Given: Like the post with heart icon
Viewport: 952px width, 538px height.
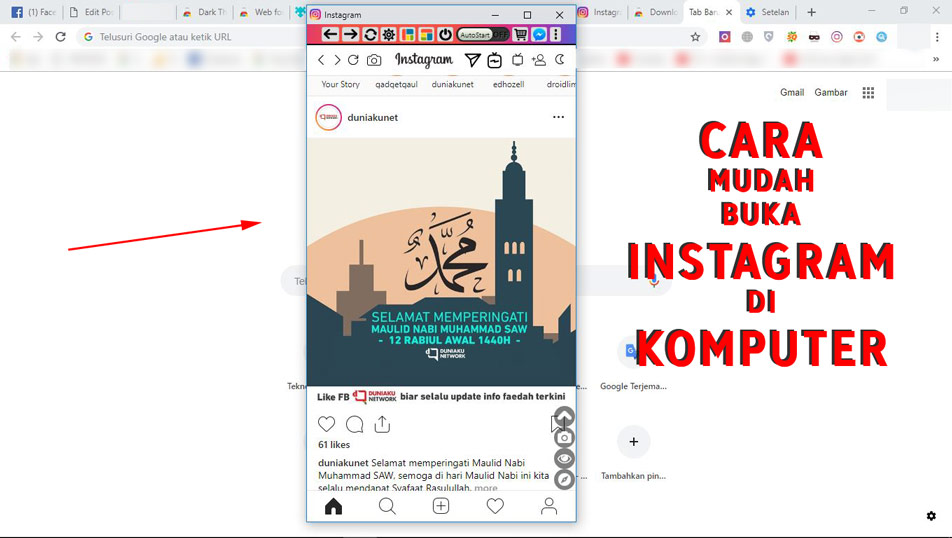Looking at the screenshot, I should point(327,424).
